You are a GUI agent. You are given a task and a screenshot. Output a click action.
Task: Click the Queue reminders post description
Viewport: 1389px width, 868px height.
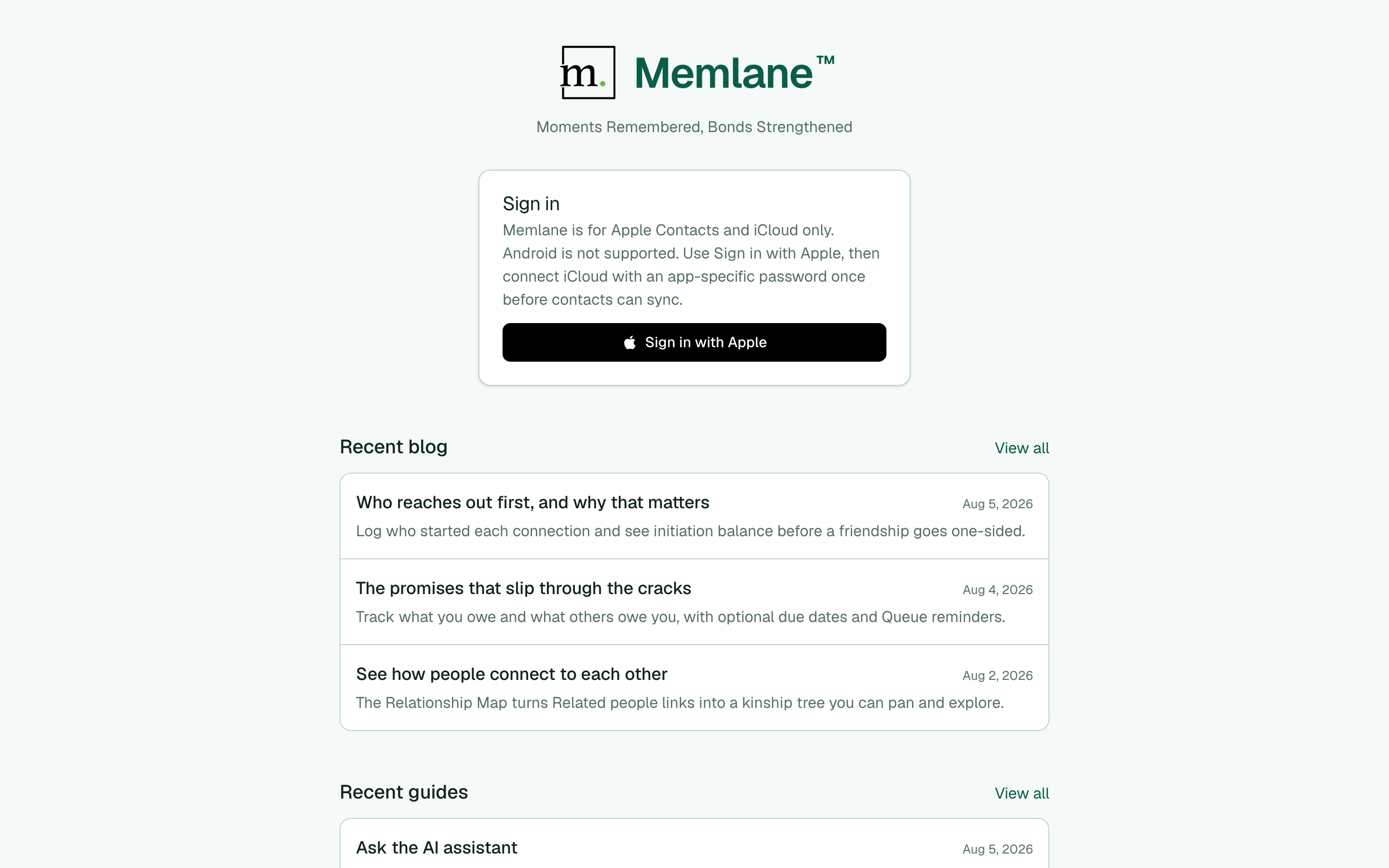(x=680, y=617)
